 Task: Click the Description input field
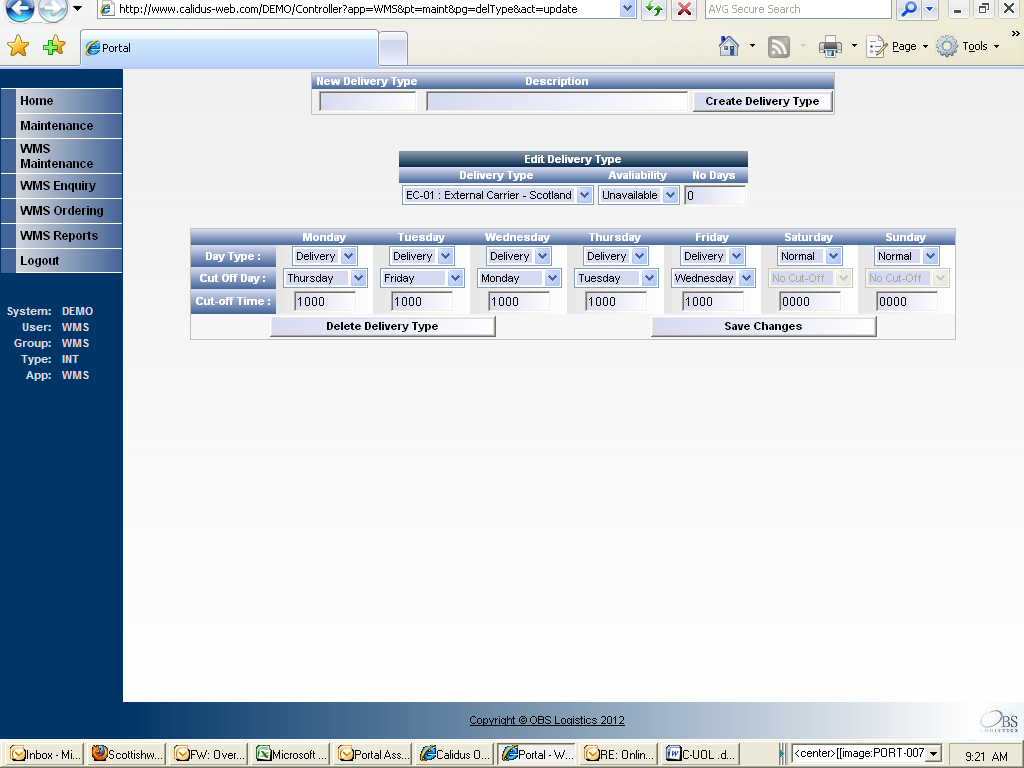(x=557, y=101)
